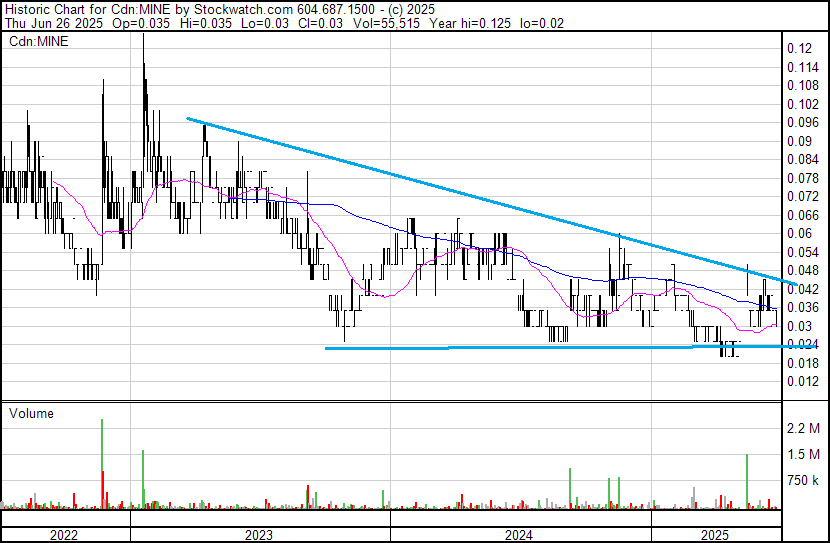Click the 0.012 price axis label

(802, 381)
